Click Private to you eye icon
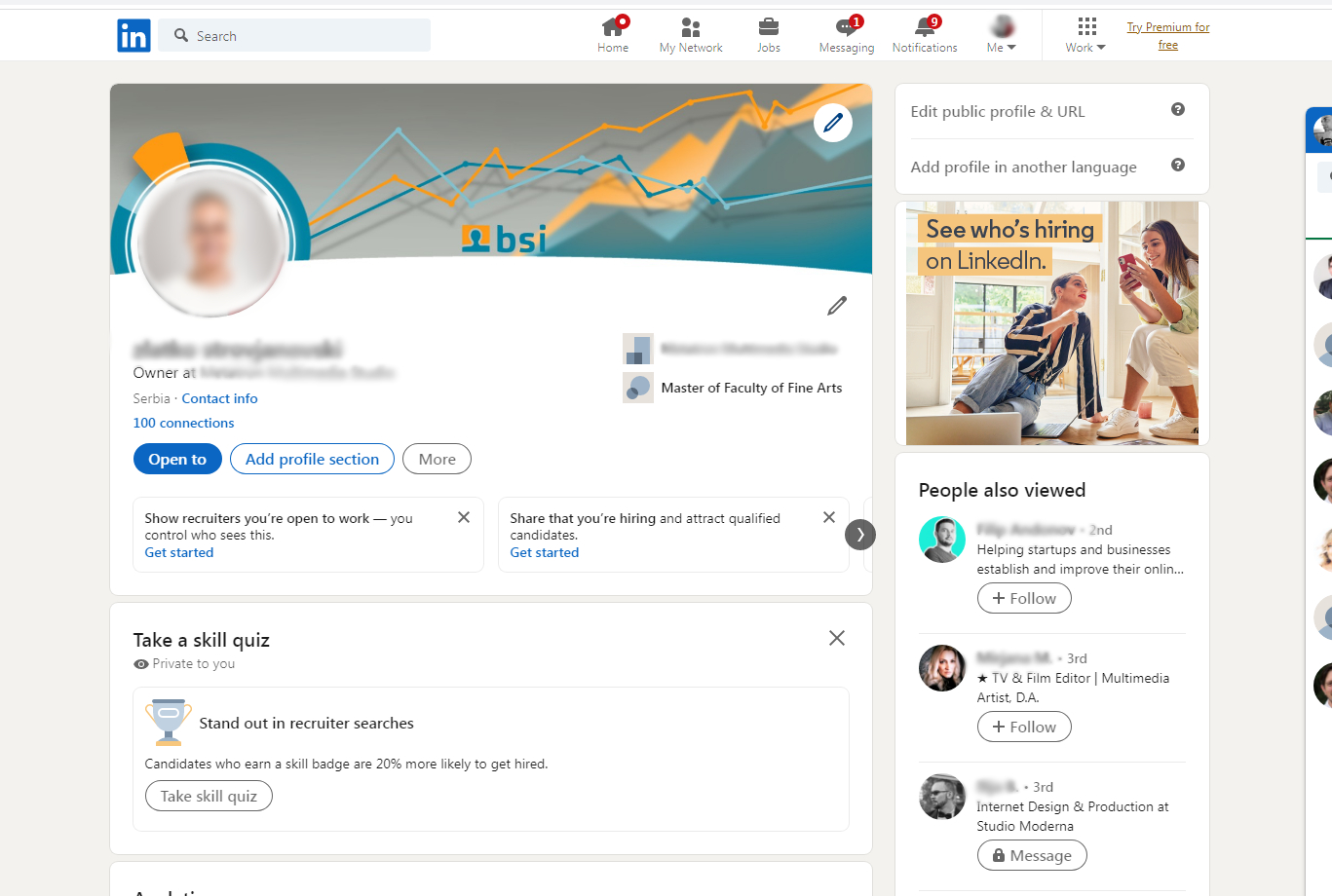This screenshot has width=1332, height=896. (x=141, y=664)
